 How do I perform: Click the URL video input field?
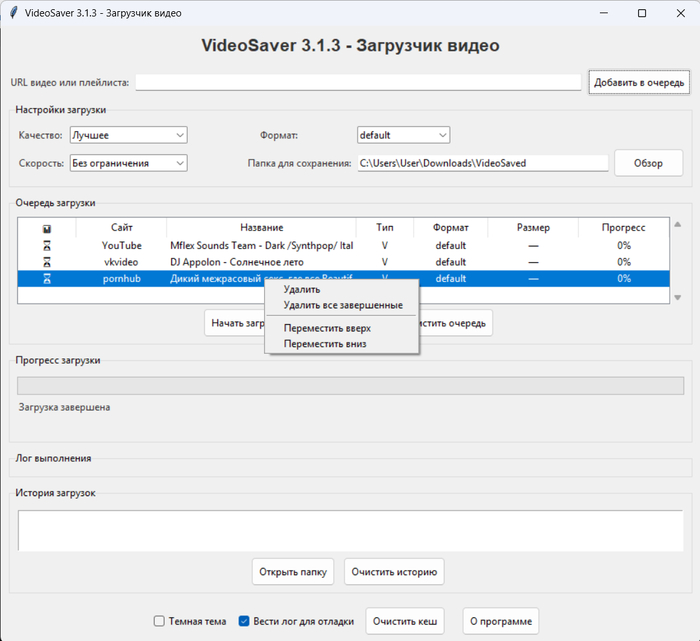coord(358,82)
